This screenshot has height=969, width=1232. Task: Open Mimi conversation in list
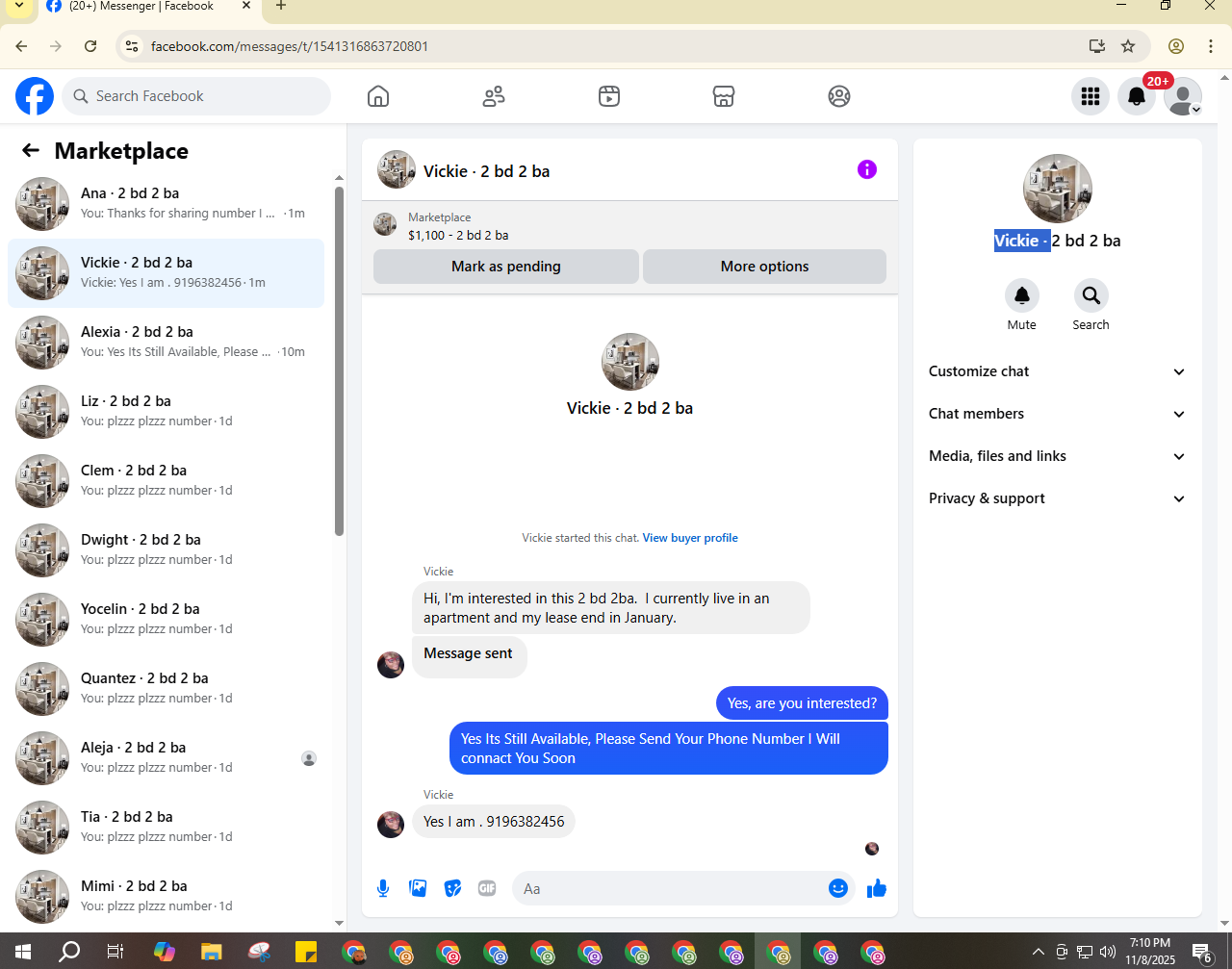pos(166,897)
